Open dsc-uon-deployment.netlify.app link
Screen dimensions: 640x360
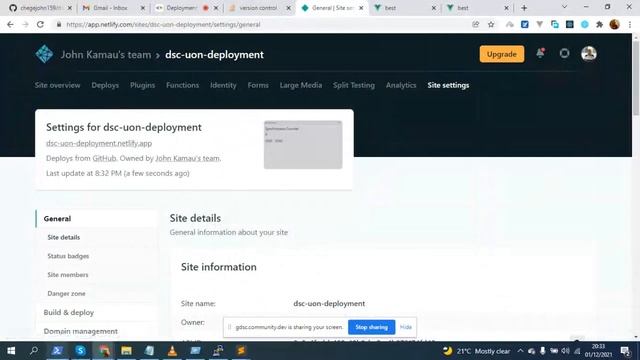(x=99, y=143)
